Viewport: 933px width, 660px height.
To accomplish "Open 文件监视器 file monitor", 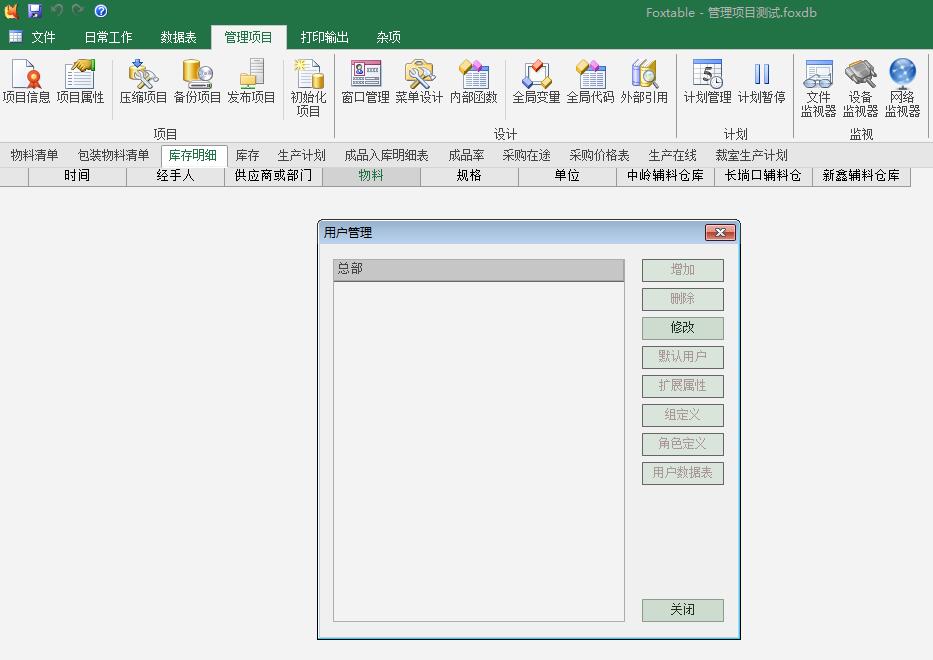I will coord(818,88).
